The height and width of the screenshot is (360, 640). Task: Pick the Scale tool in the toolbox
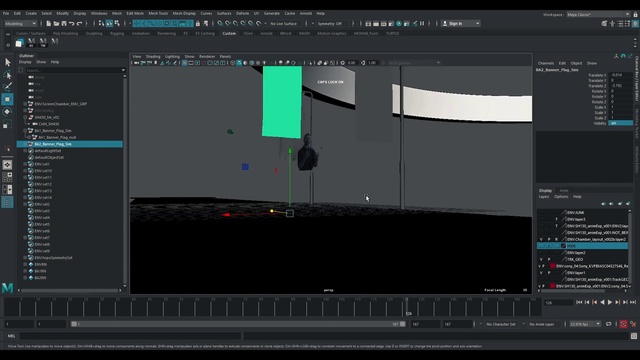coord(7,124)
